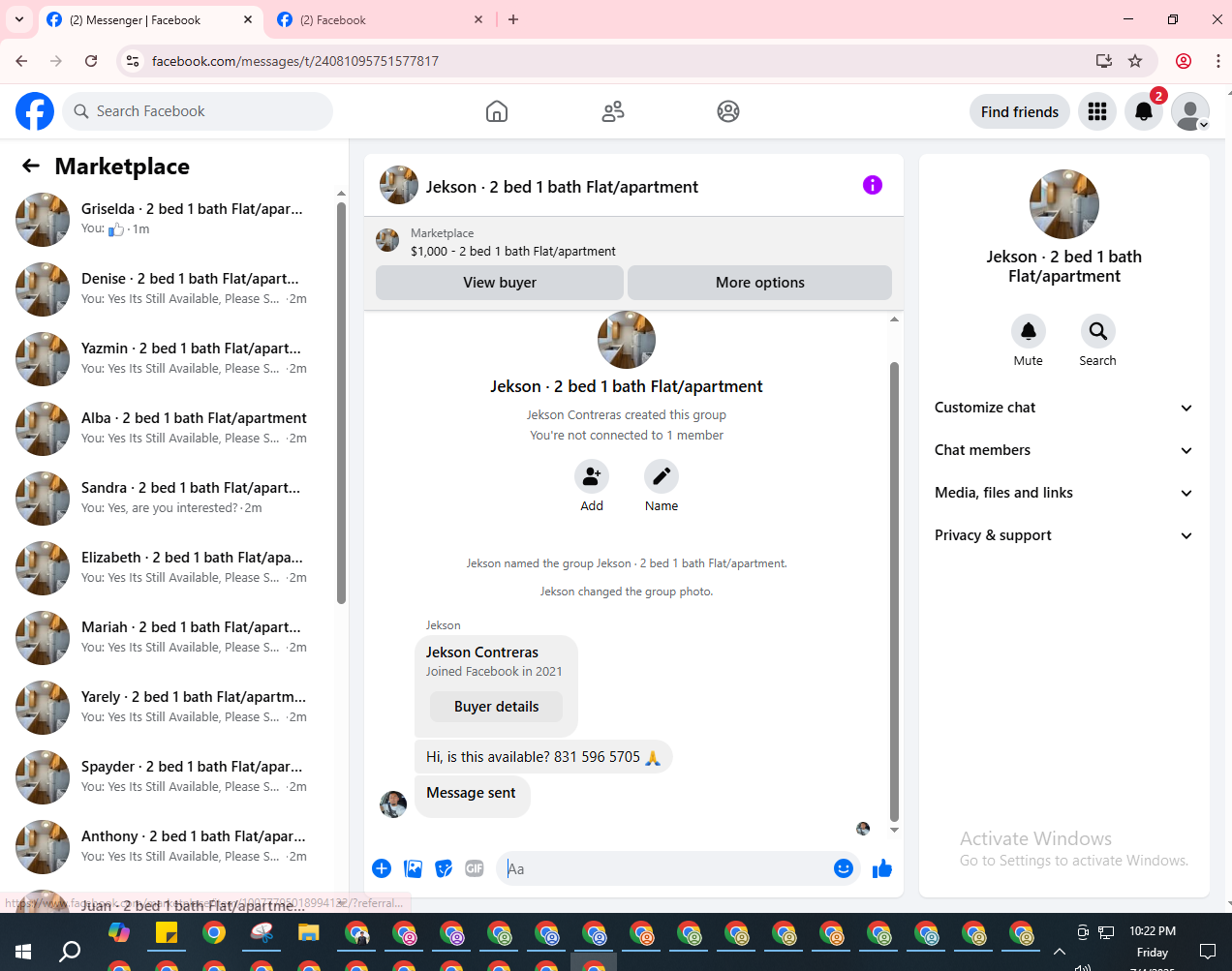Screen dimensions: 1232x971
Task: Click the browser address bar URL
Action: 295,61
